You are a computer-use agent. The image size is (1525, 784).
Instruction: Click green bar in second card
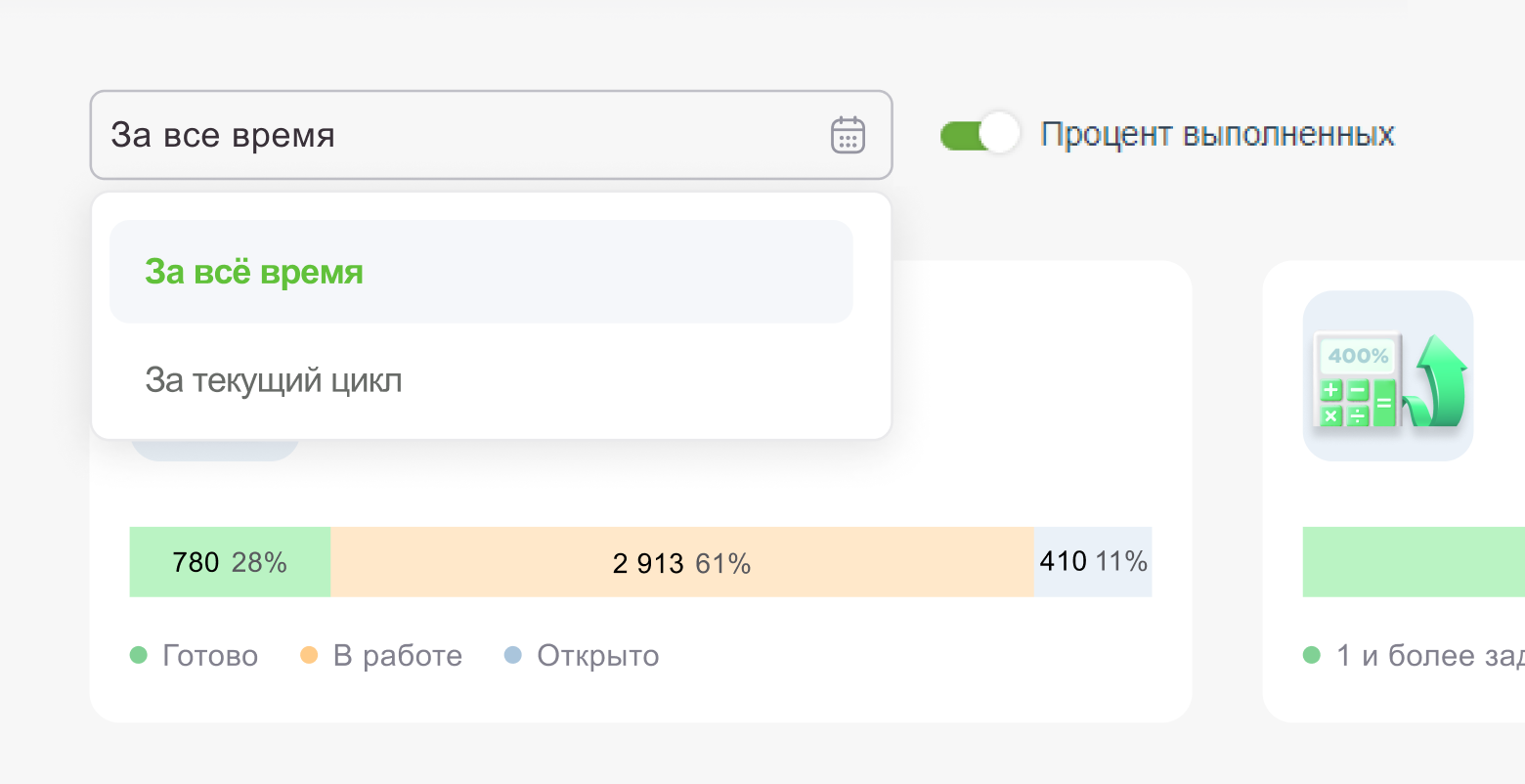[1414, 562]
